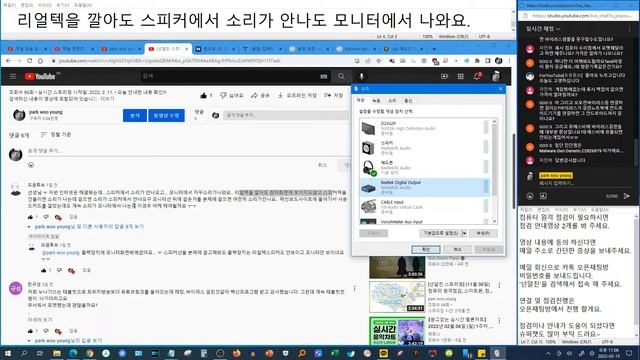
Task: Open the 정렬 기준 comment sort dropdown
Action: coord(56,134)
